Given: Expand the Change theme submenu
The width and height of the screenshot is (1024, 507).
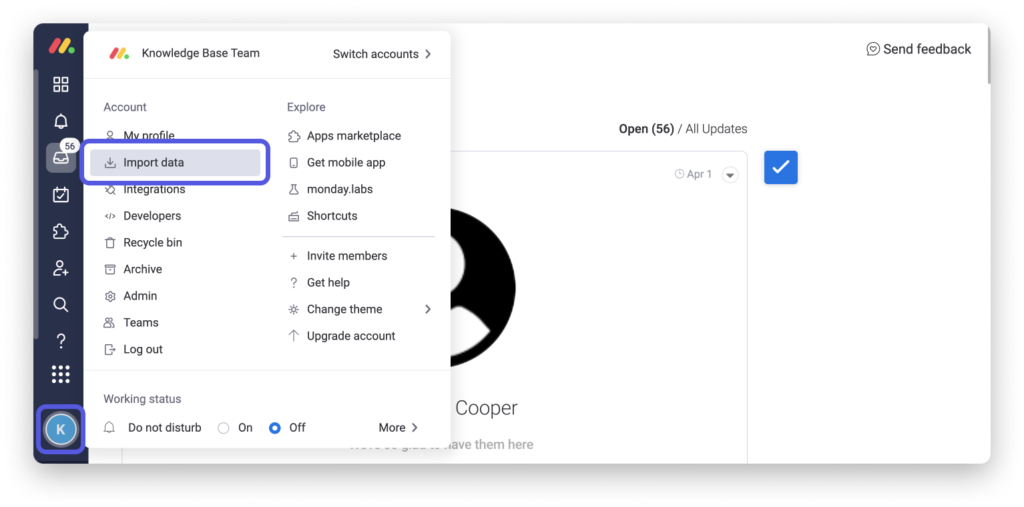Looking at the screenshot, I should pyautogui.click(x=427, y=309).
